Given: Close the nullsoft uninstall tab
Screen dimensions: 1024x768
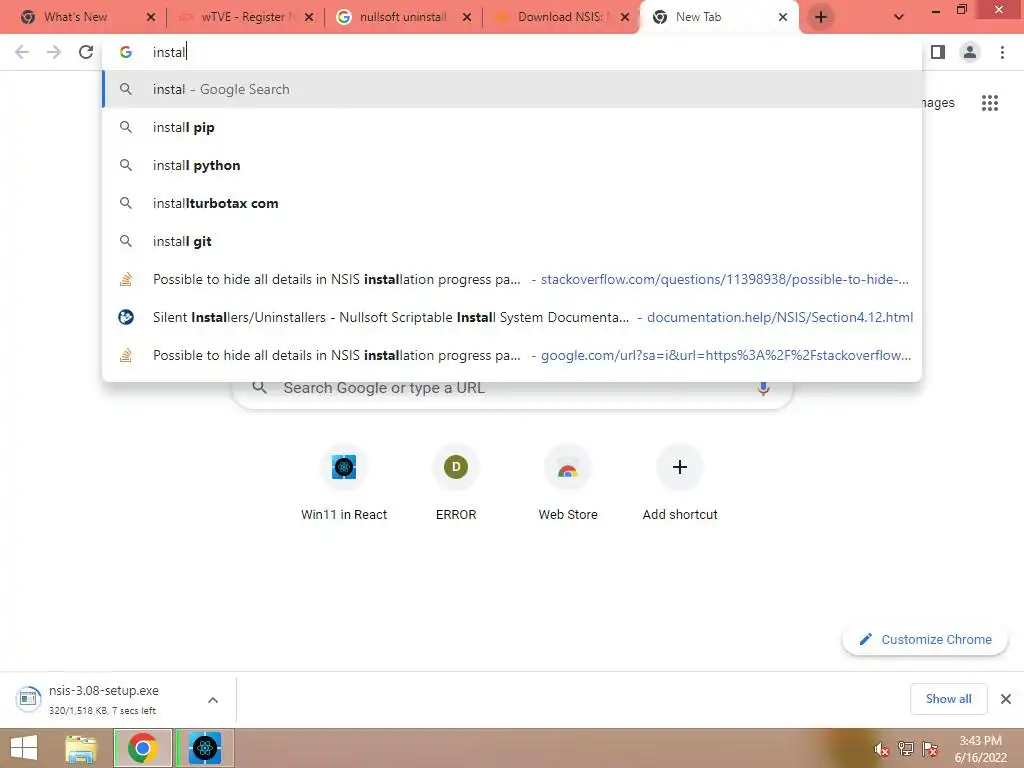Looking at the screenshot, I should pyautogui.click(x=467, y=18).
